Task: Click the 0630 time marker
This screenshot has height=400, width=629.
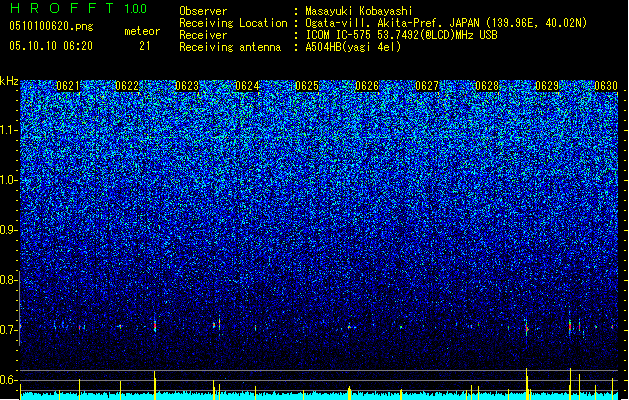Action: pos(606,86)
